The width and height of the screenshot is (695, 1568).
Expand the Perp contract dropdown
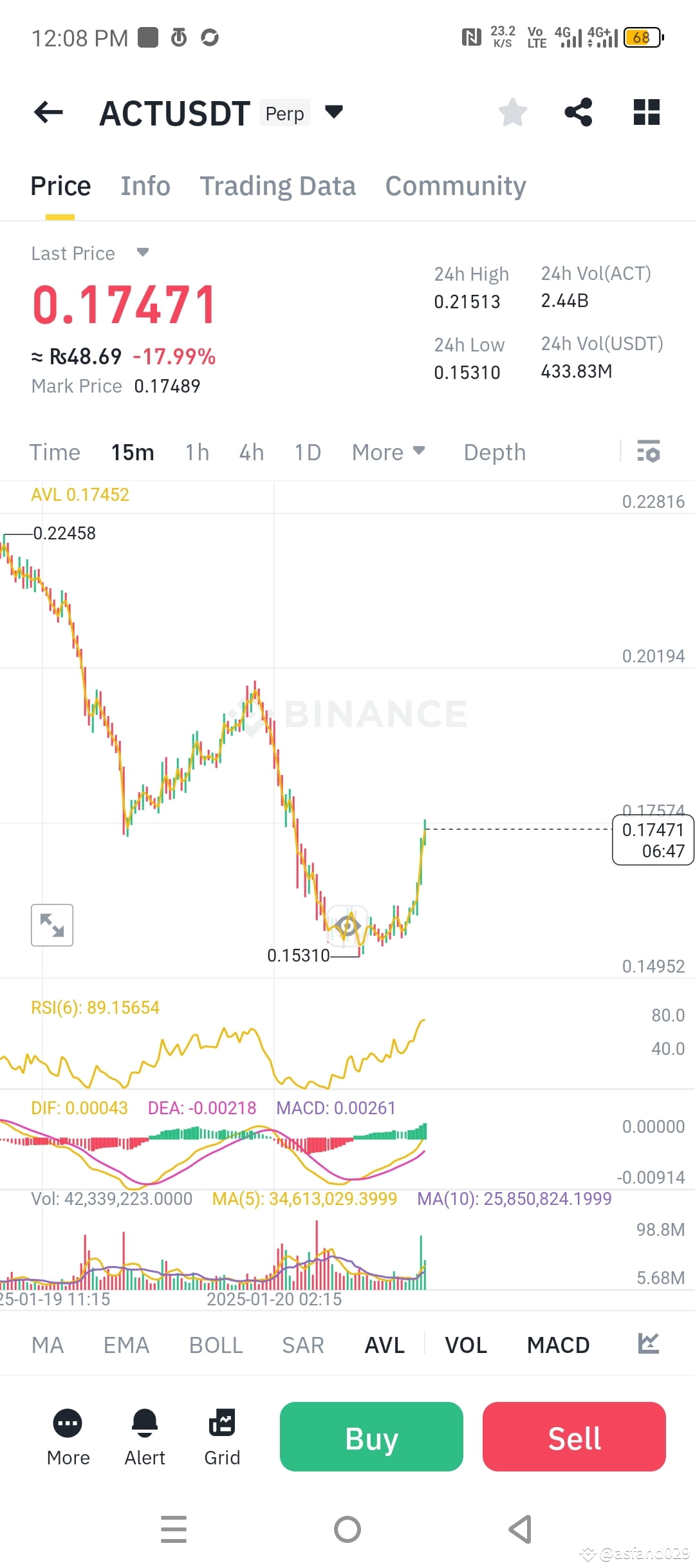pos(334,112)
